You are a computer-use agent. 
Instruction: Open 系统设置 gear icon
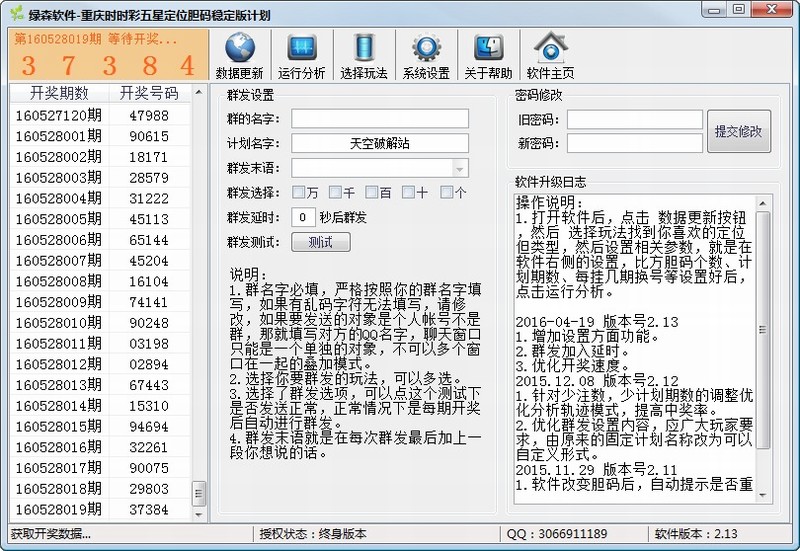pos(426,49)
